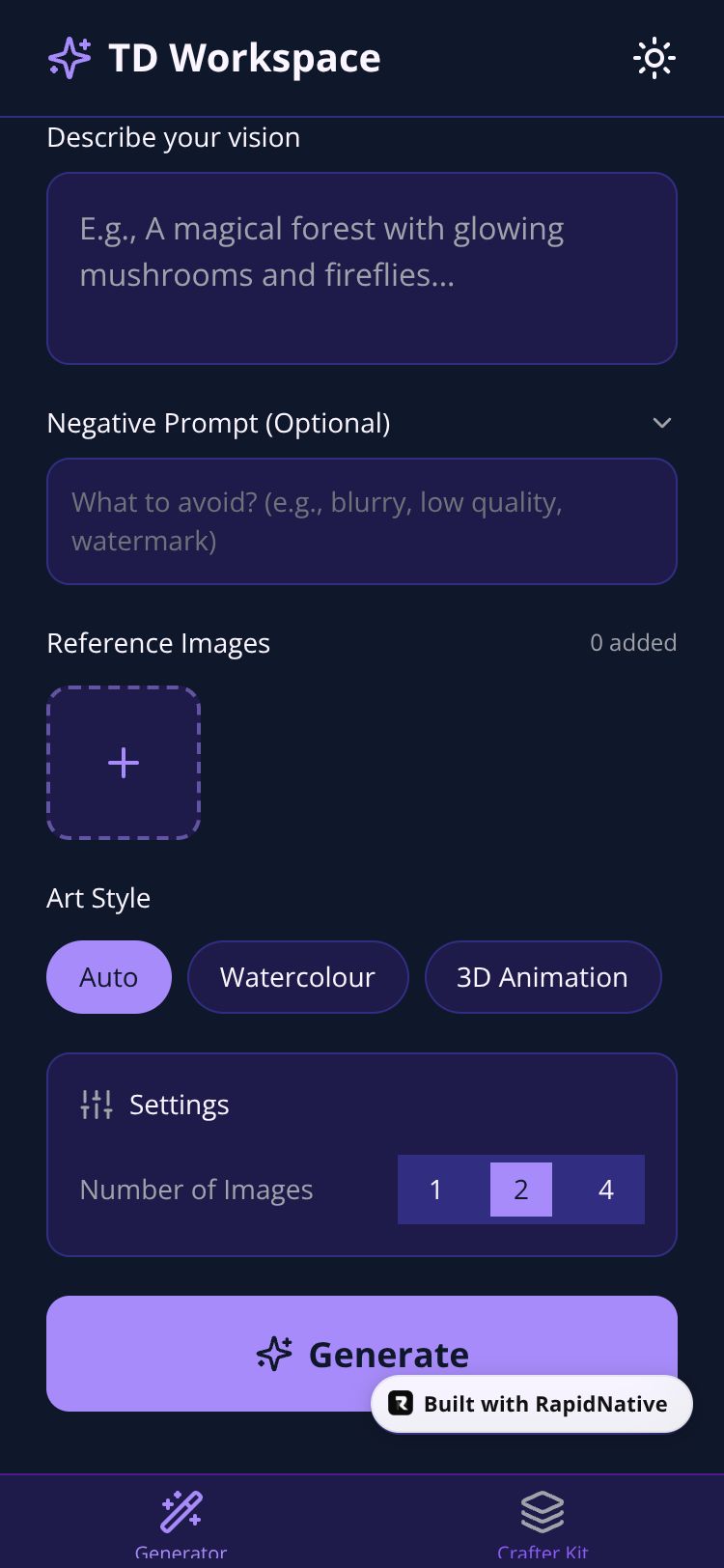Click the sparkle logo beside TD Workspace

tap(70, 58)
